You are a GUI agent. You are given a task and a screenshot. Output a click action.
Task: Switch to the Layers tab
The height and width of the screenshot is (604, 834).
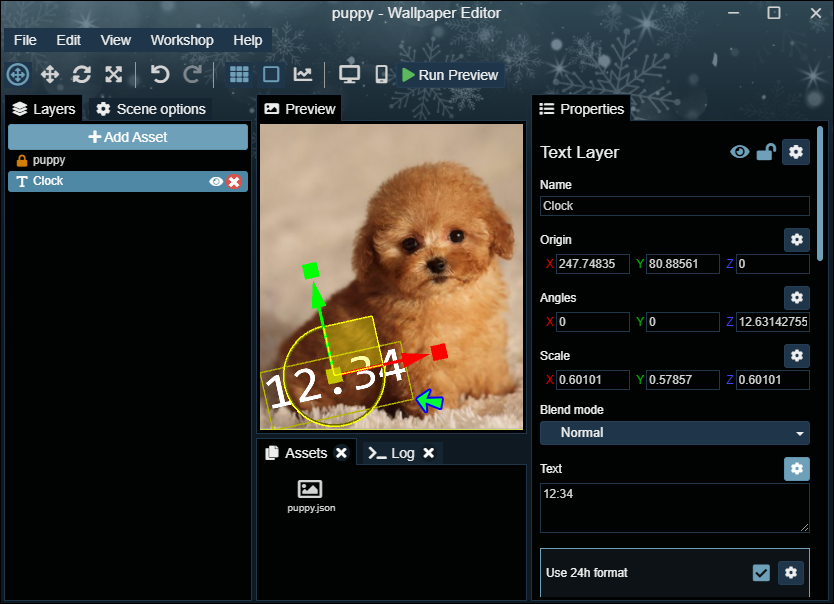pyautogui.click(x=44, y=109)
